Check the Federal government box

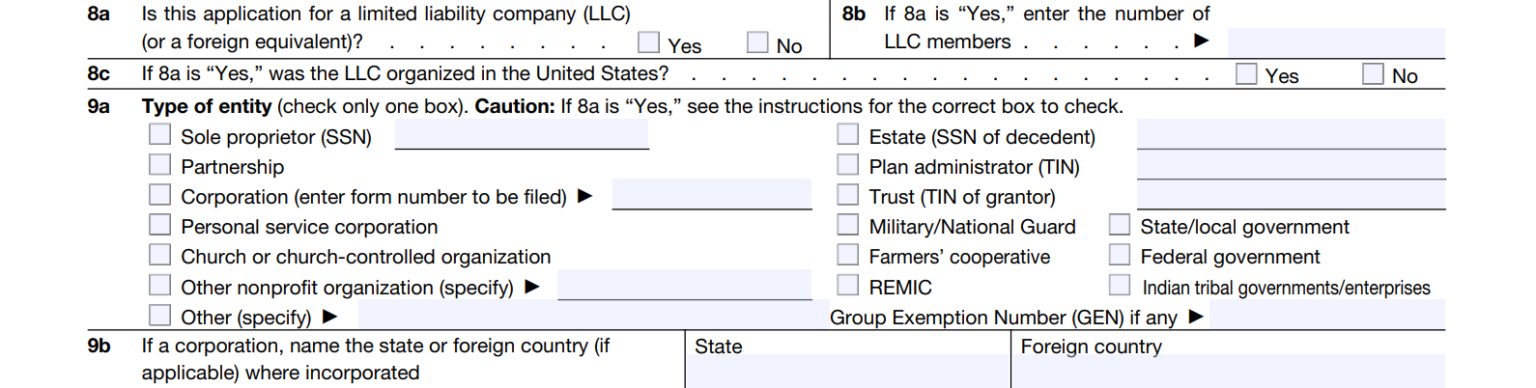click(x=1120, y=255)
